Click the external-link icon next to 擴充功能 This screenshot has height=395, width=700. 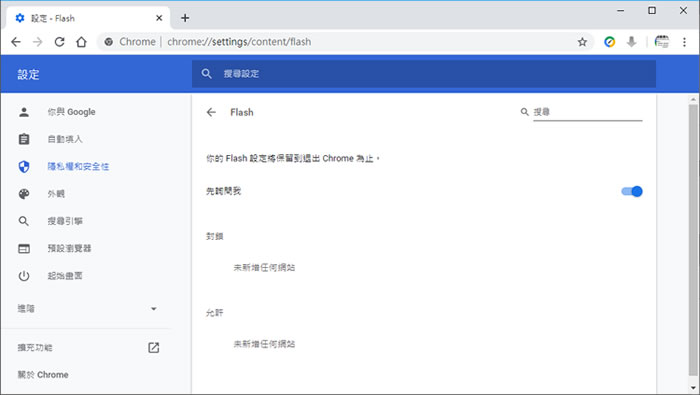tap(154, 348)
